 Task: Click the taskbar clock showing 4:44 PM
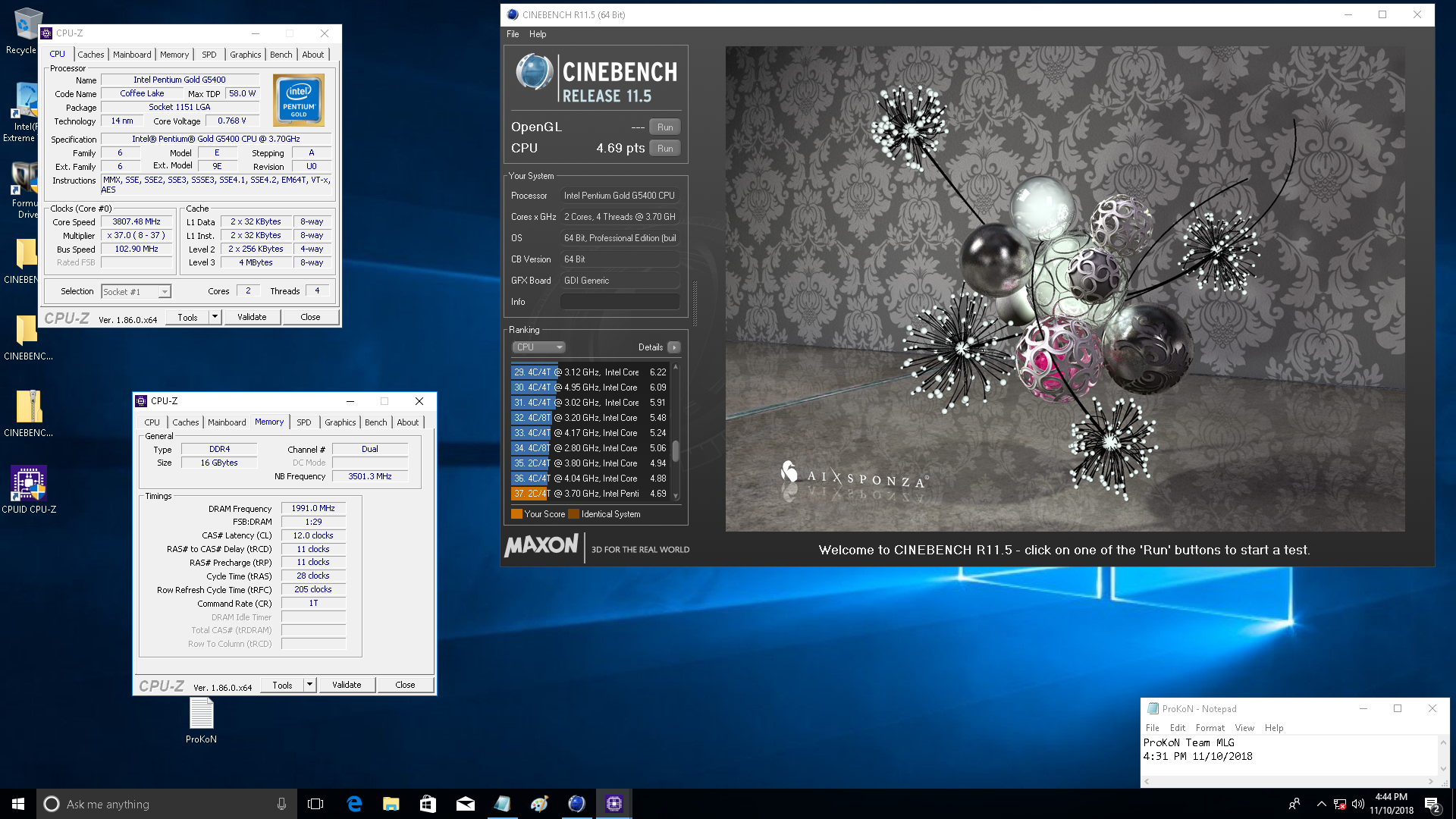point(1392,804)
